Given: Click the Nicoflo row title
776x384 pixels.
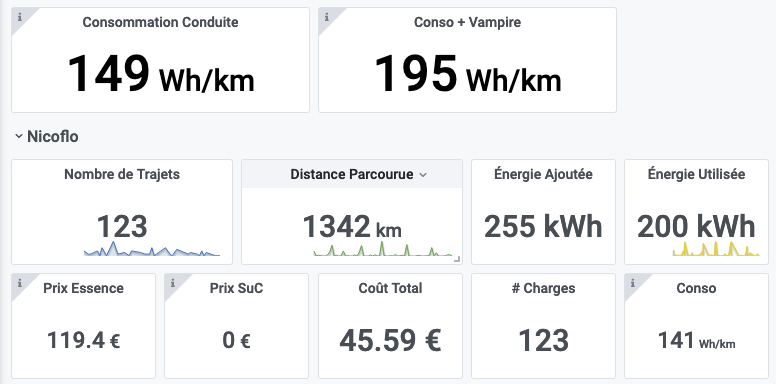Looking at the screenshot, I should (x=52, y=137).
